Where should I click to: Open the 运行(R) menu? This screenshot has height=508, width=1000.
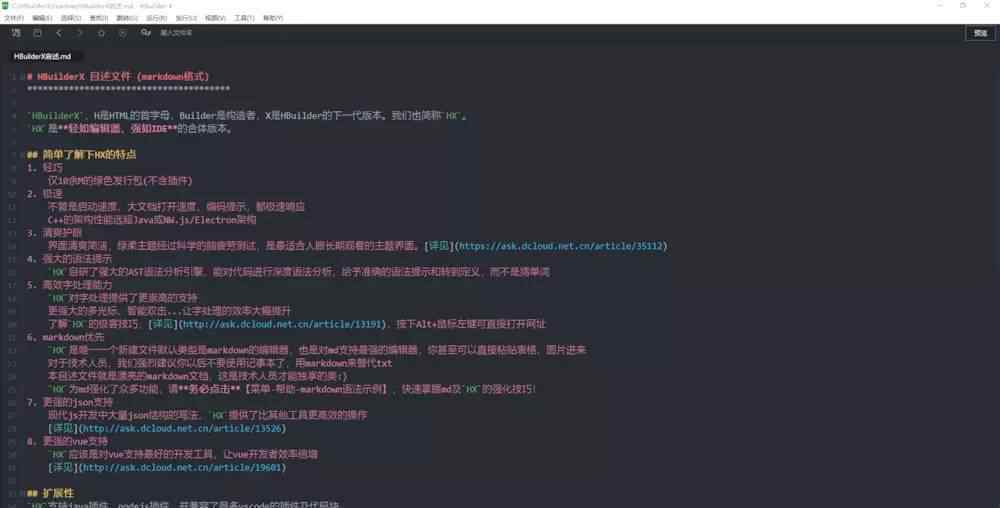click(156, 18)
